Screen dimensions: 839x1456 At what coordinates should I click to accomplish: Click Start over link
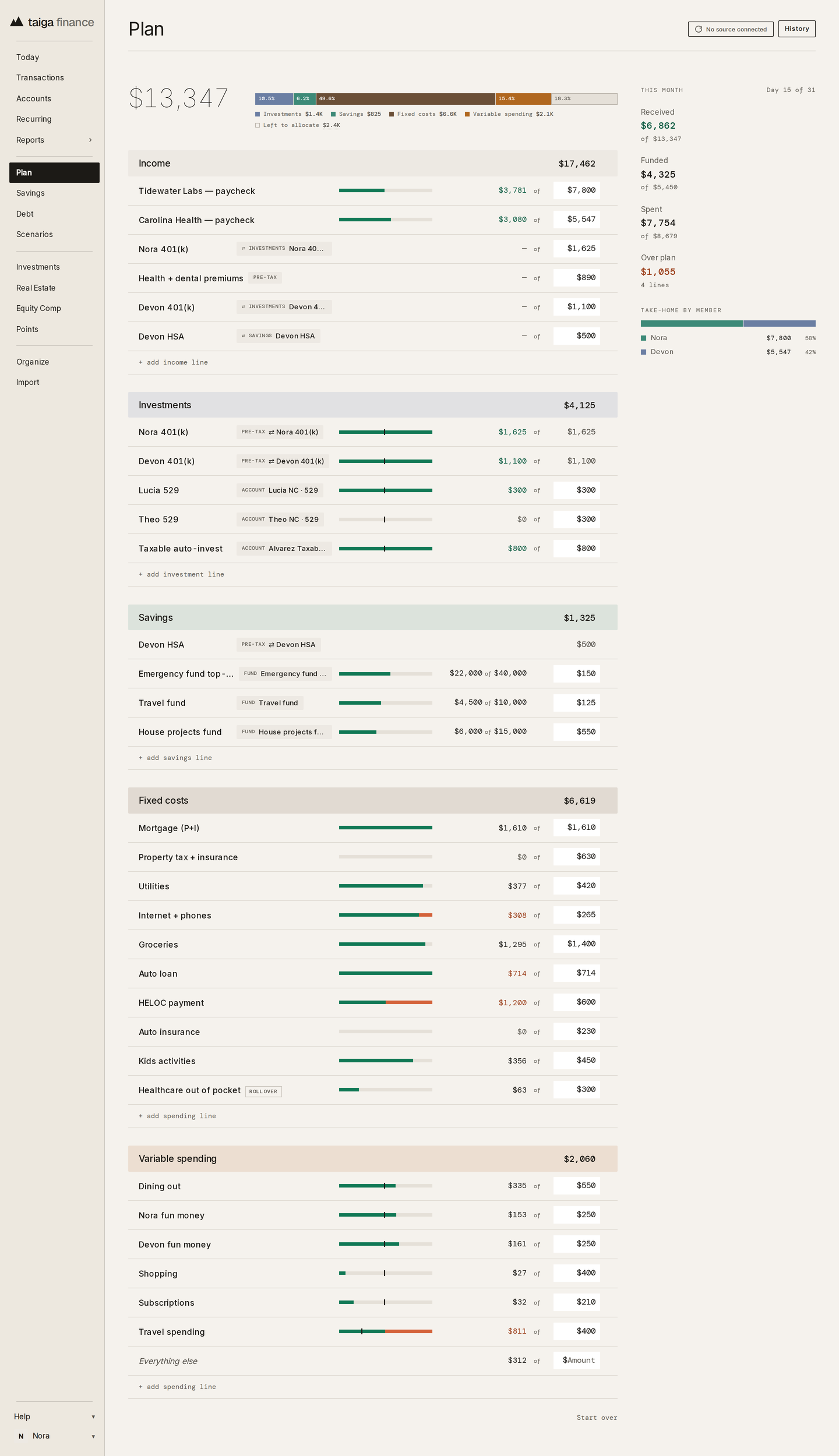pyautogui.click(x=597, y=1418)
